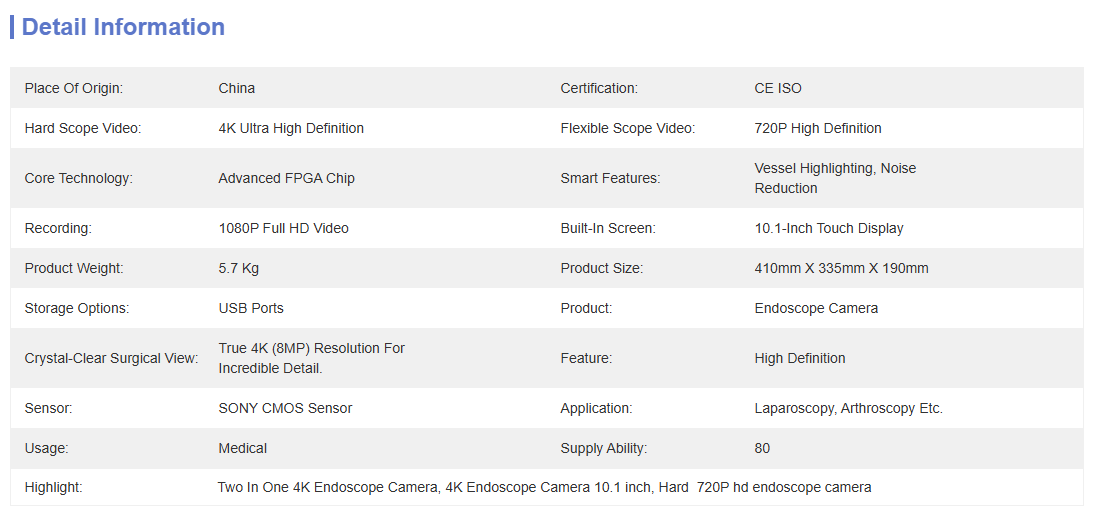The image size is (1096, 511).
Task: Select the Supply Ability value 80
Action: click(x=763, y=448)
